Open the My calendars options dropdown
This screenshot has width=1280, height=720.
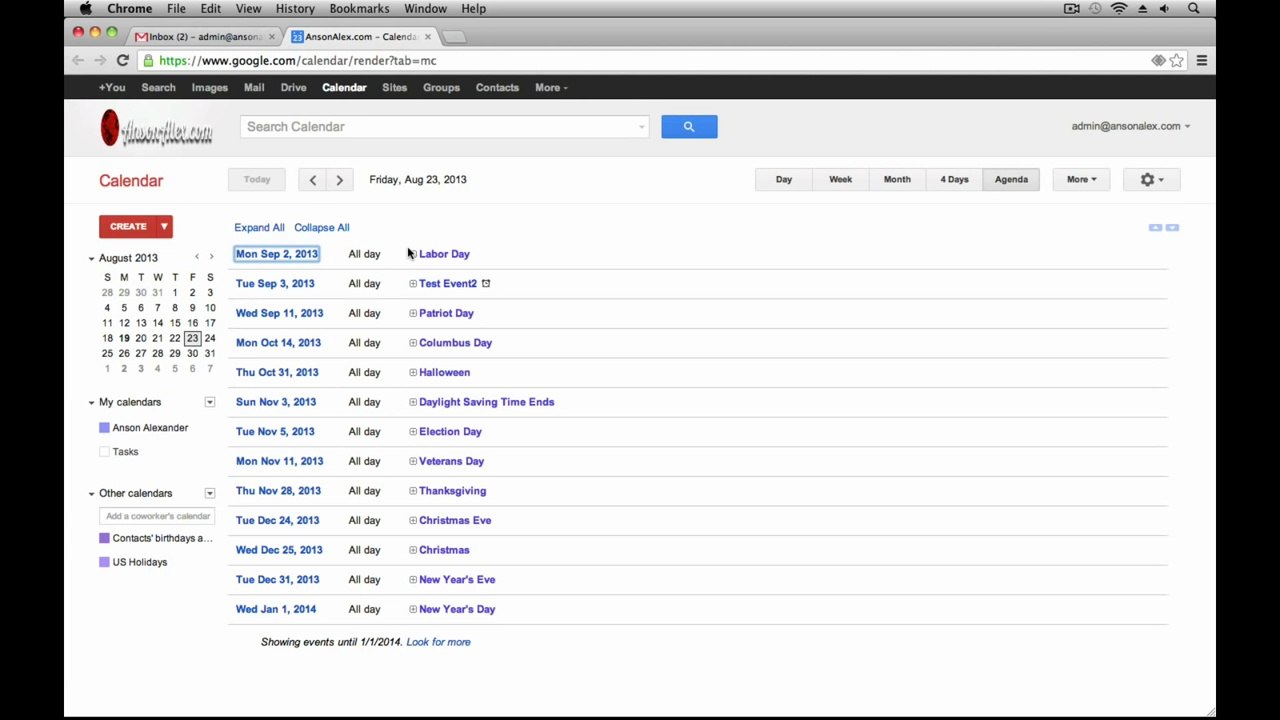coord(210,402)
